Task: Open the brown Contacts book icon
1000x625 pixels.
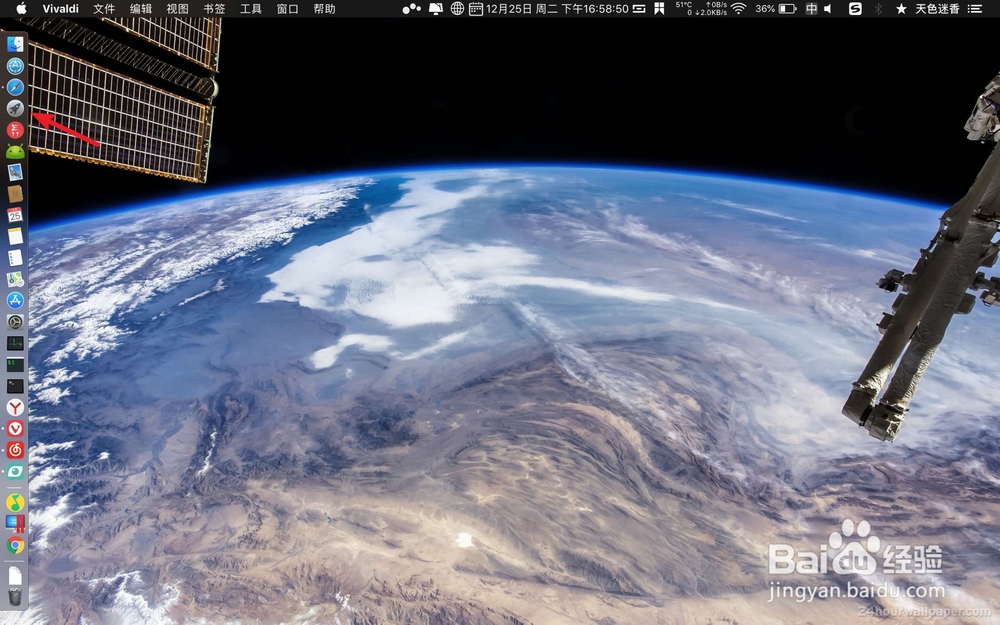Action: pos(15,194)
